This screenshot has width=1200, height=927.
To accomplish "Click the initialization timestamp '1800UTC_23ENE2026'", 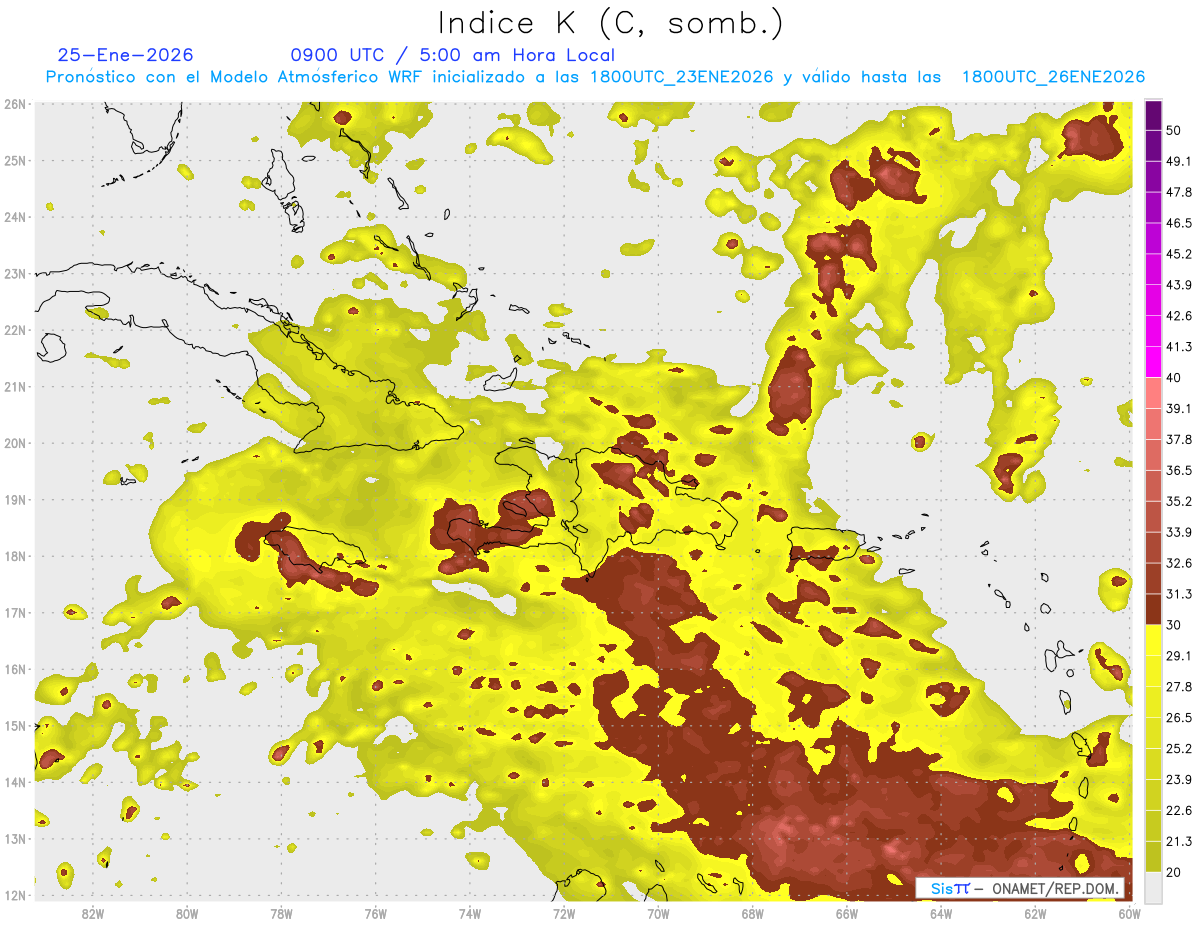I will point(681,77).
